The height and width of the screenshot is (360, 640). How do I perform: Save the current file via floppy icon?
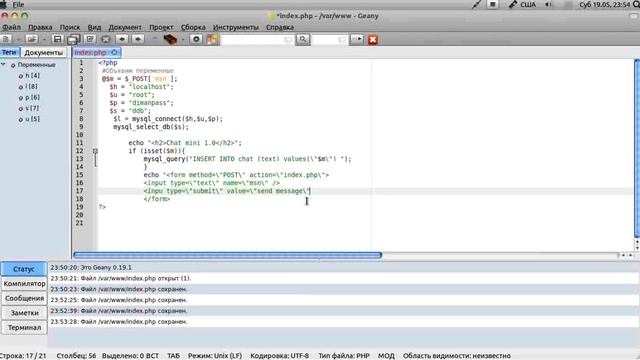(58, 39)
